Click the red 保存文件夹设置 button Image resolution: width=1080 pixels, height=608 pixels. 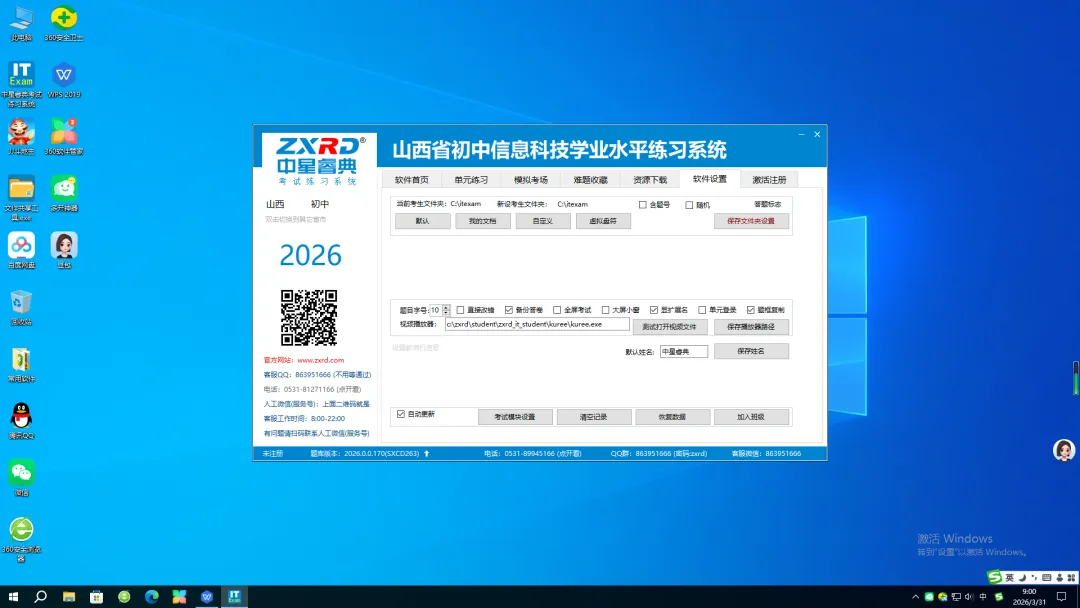pyautogui.click(x=751, y=221)
